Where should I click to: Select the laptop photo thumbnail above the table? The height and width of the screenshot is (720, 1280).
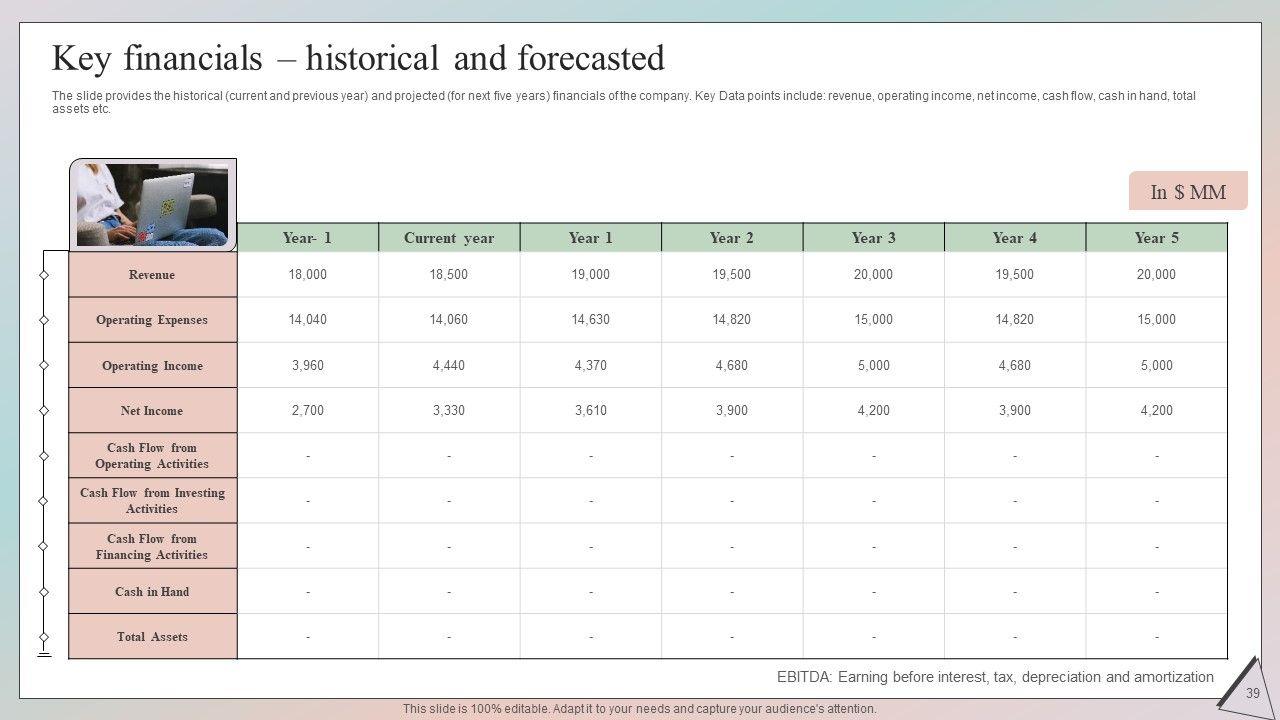coord(152,204)
